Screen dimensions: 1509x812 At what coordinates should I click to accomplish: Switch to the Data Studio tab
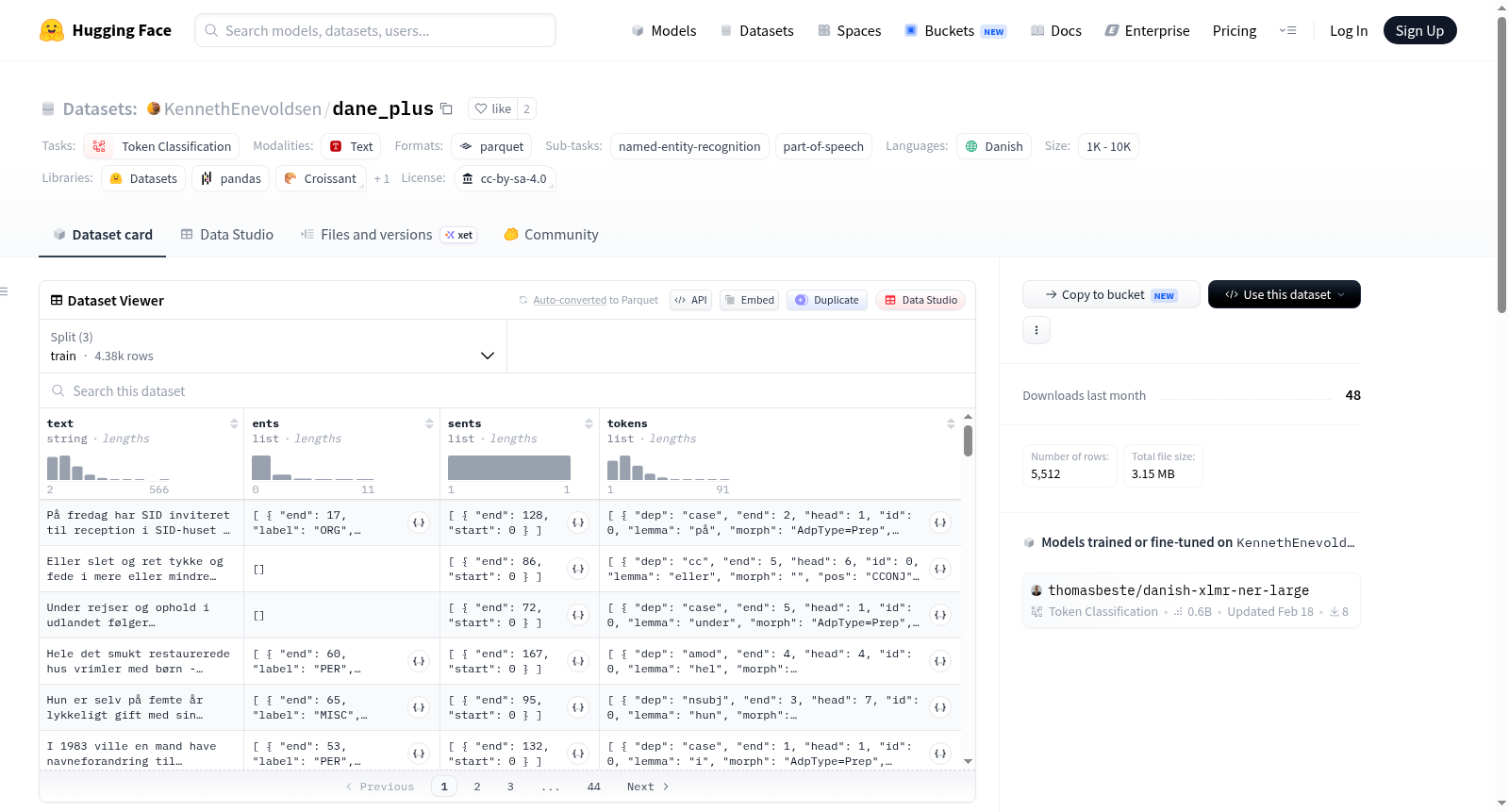point(227,235)
